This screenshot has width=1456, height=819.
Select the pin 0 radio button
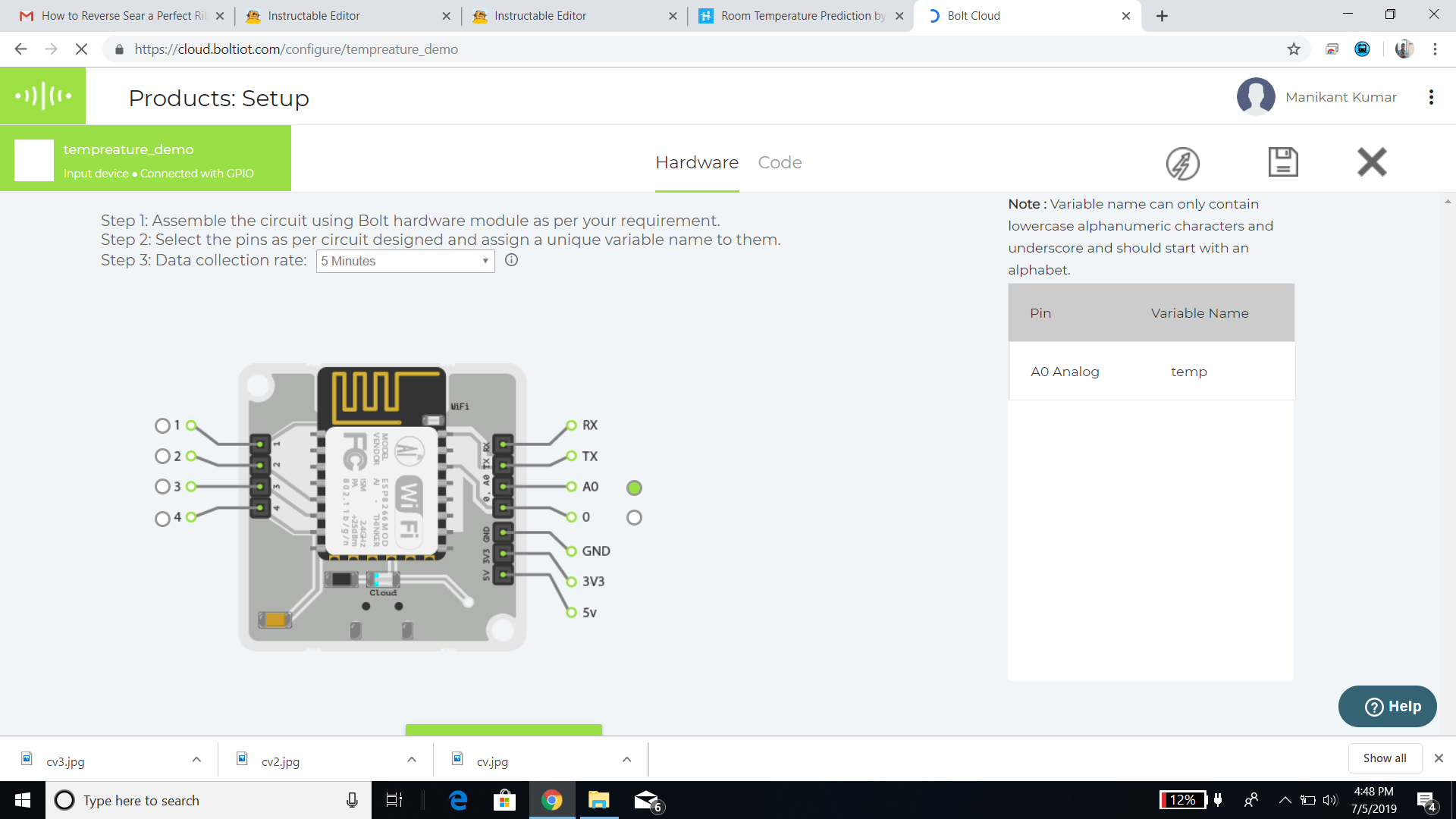tap(635, 518)
